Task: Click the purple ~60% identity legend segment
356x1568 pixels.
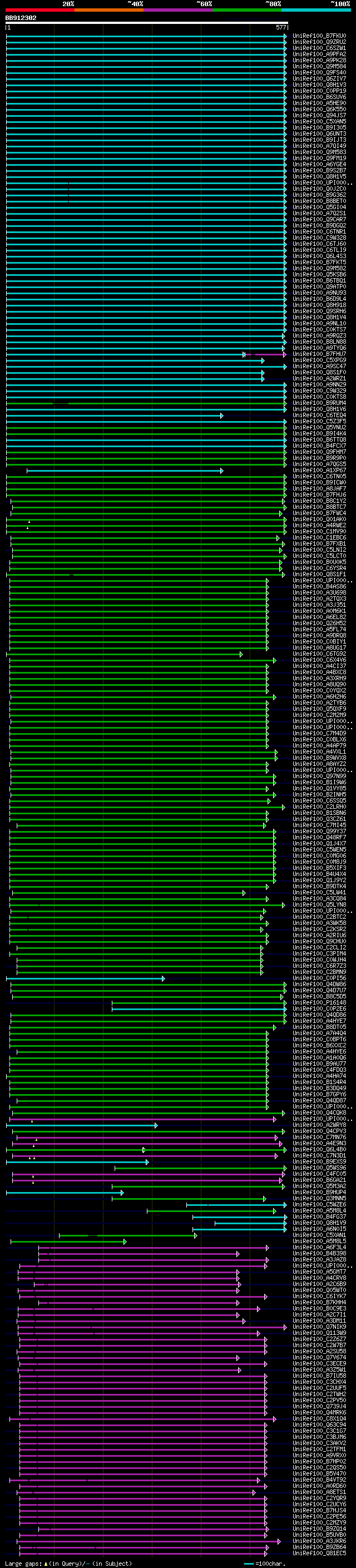Action: (x=177, y=10)
